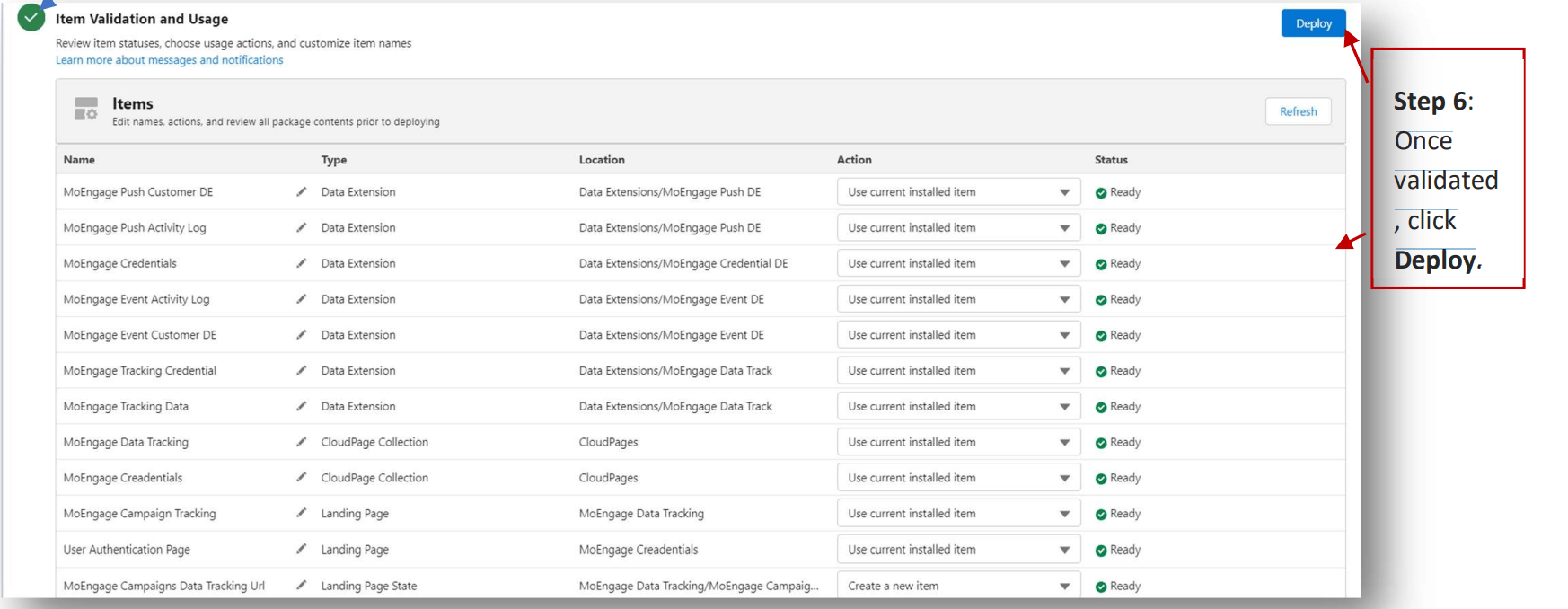Expand Action dropdown for MoEngage Creadentials

958,478
